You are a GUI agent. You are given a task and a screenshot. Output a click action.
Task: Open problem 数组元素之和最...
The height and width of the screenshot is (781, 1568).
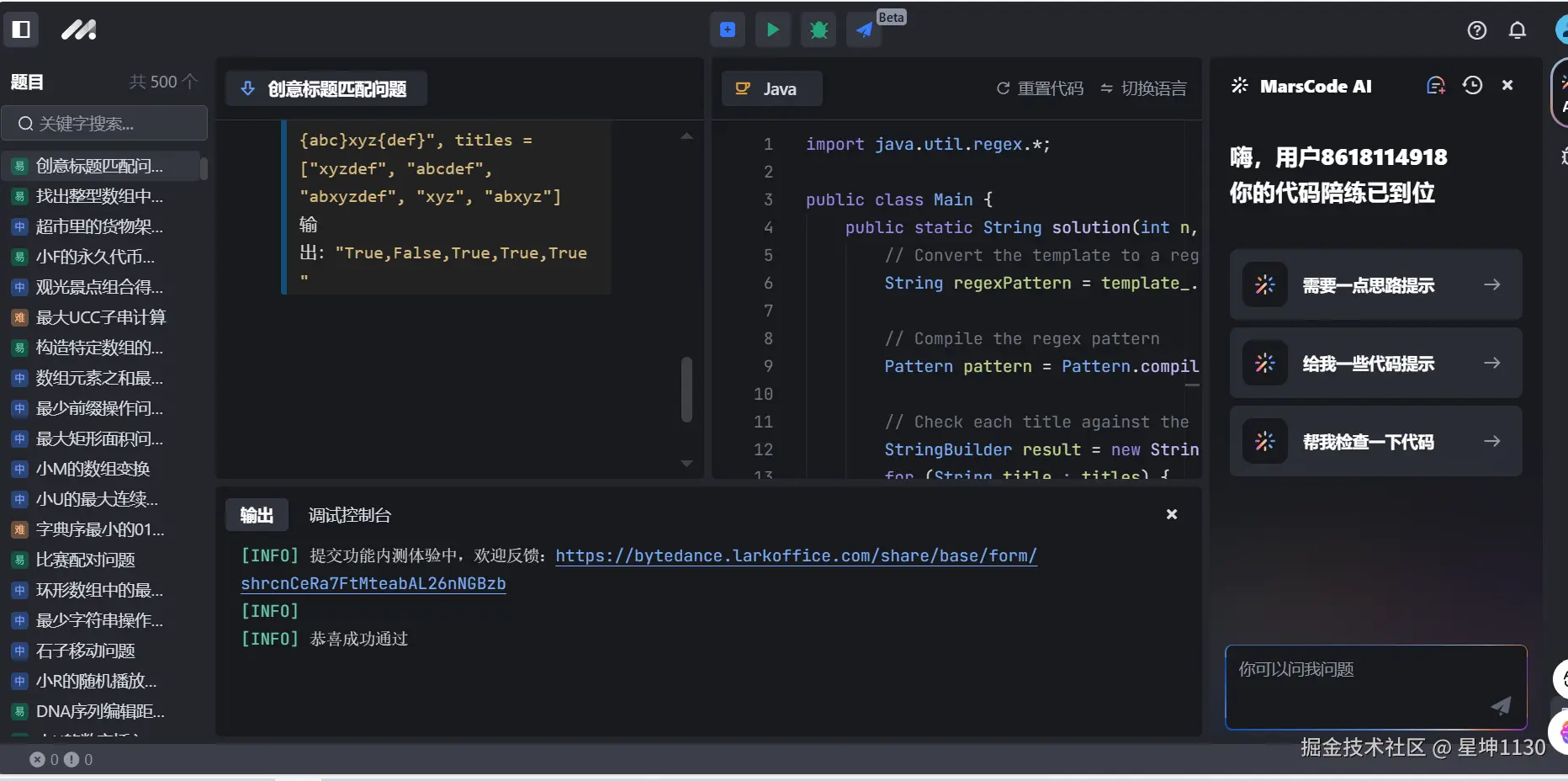[101, 378]
